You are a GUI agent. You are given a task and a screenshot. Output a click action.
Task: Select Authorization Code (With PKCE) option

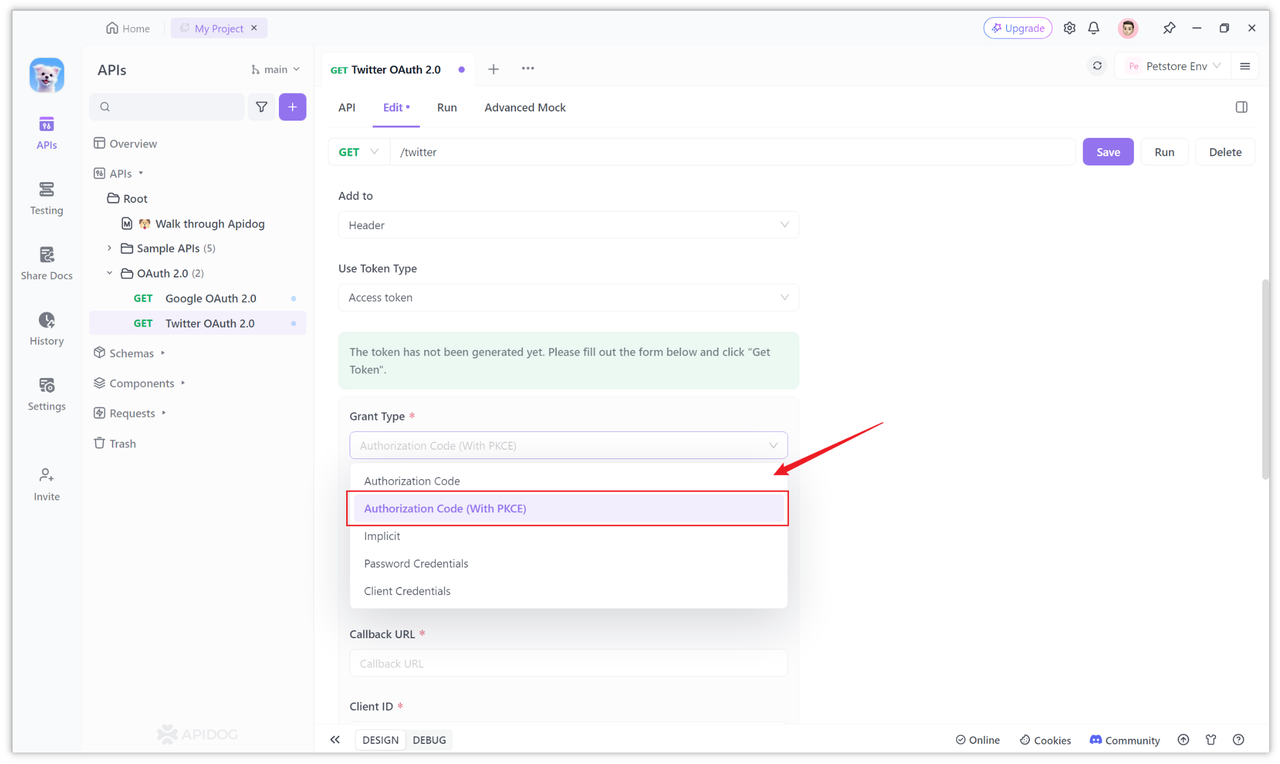click(568, 508)
